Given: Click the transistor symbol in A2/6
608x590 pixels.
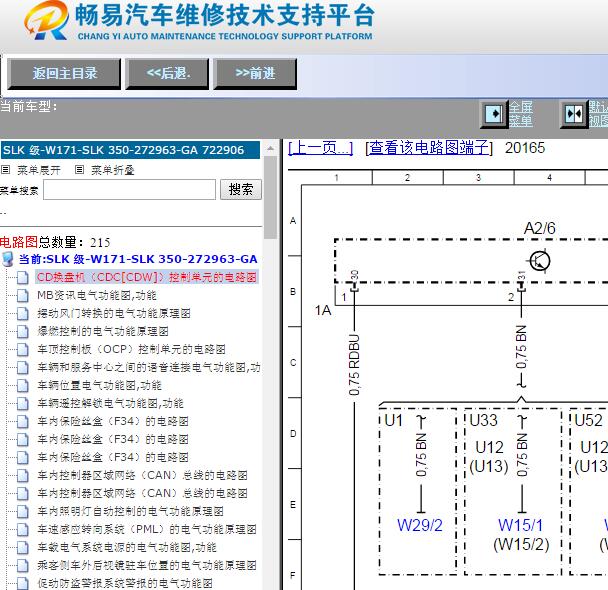Looking at the screenshot, I should pos(540,260).
